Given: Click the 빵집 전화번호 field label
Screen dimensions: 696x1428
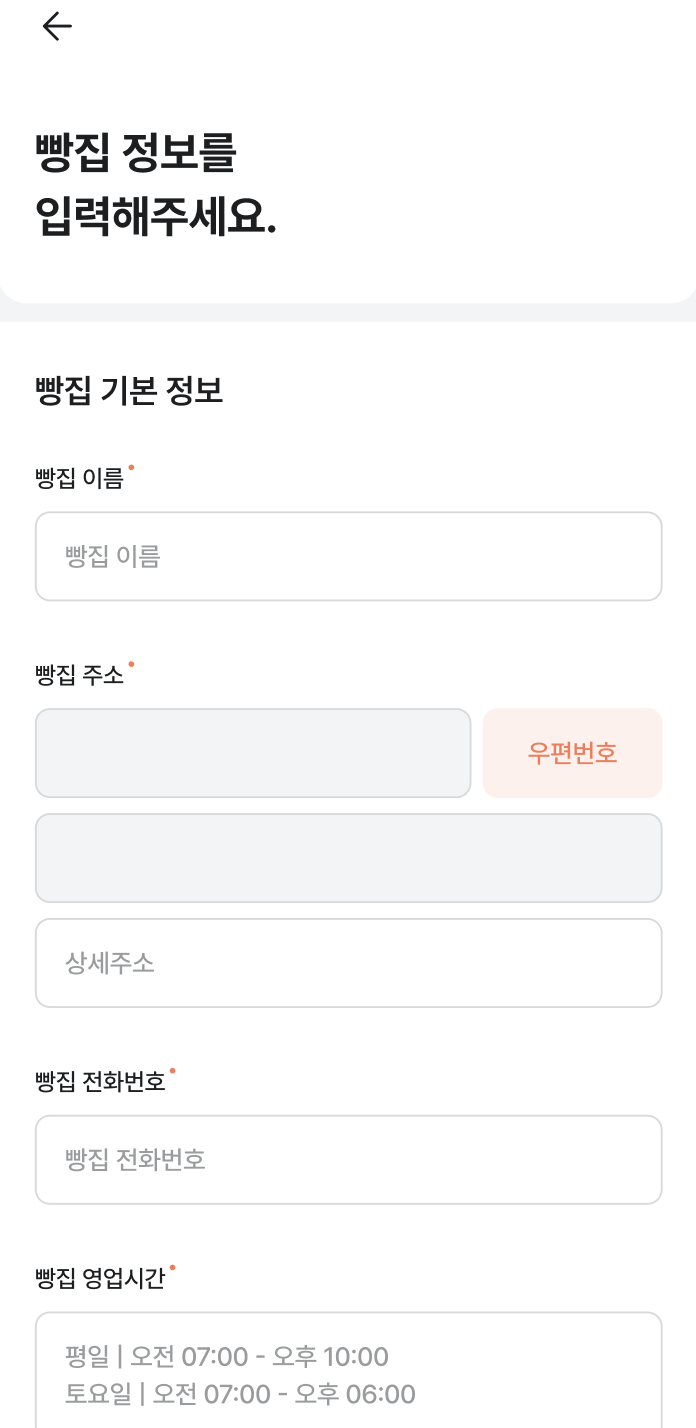Looking at the screenshot, I should coord(100,1083).
